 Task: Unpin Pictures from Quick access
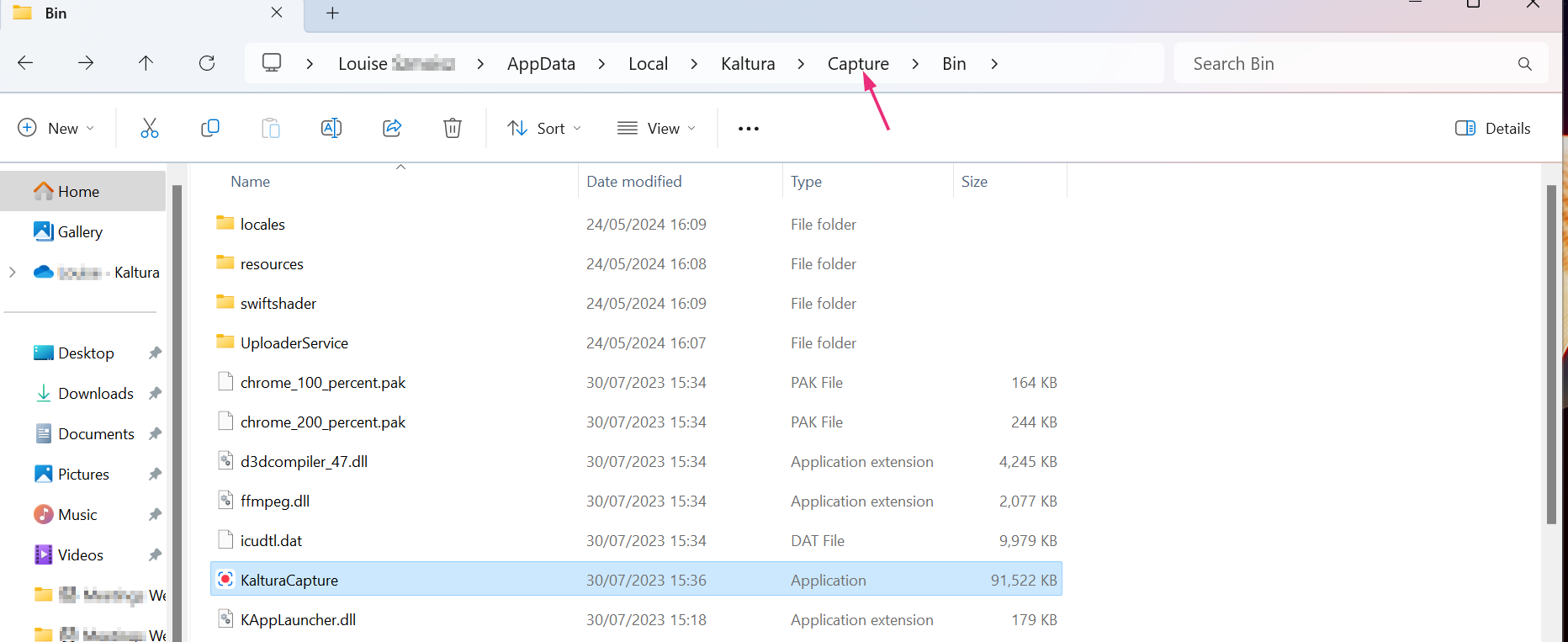pyautogui.click(x=155, y=475)
